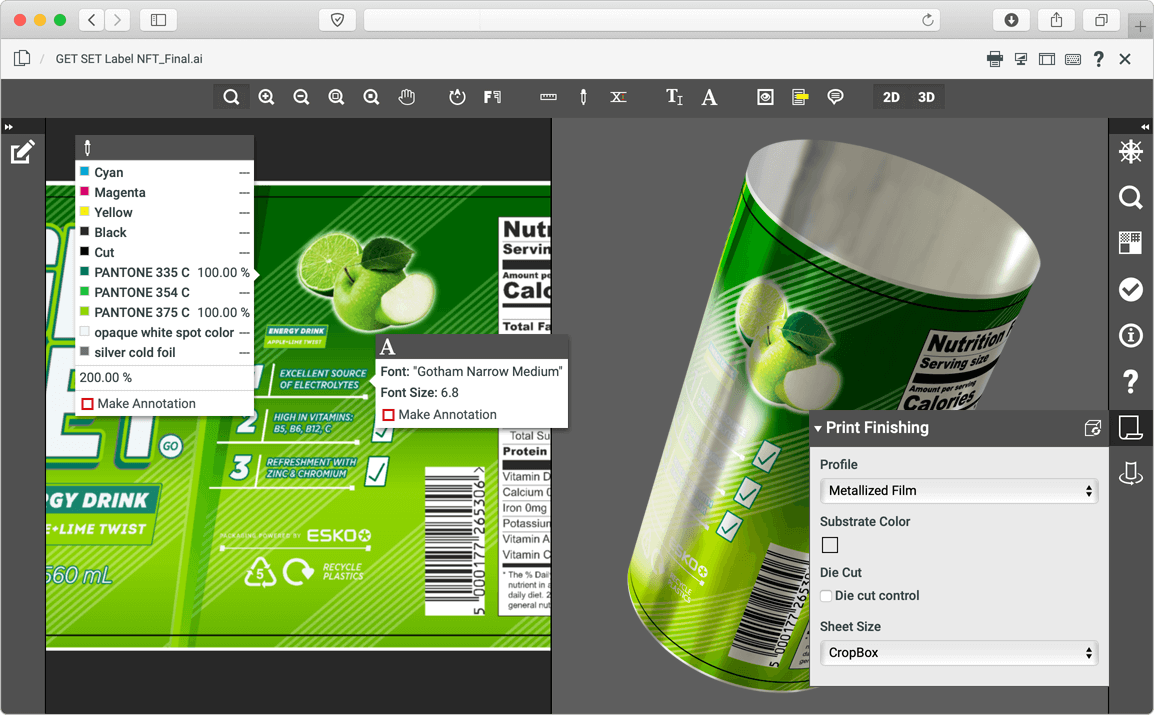Click the preview eye image icon
The width and height of the screenshot is (1154, 715).
[765, 97]
